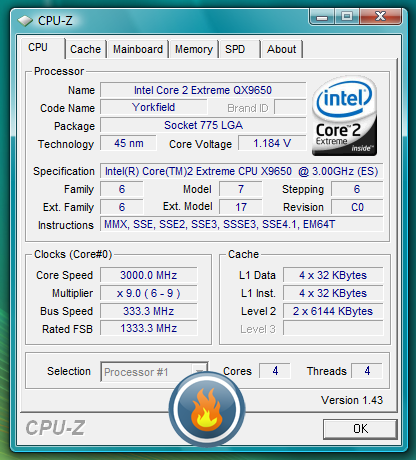The image size is (416, 460).
Task: Open the Mainboard tab
Action: 138,49
